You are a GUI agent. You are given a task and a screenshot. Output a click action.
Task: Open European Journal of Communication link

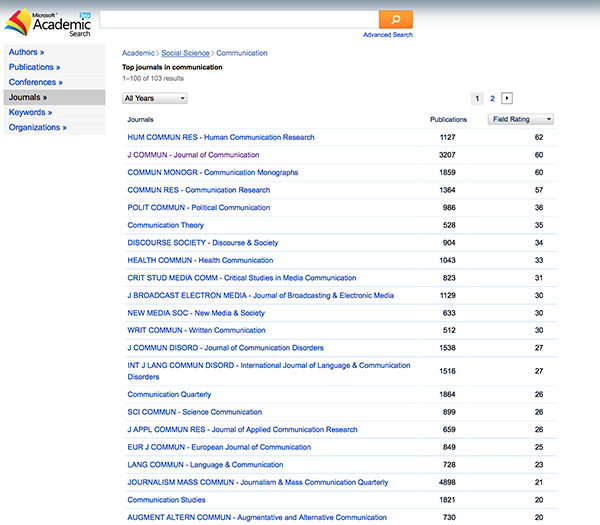coord(219,448)
